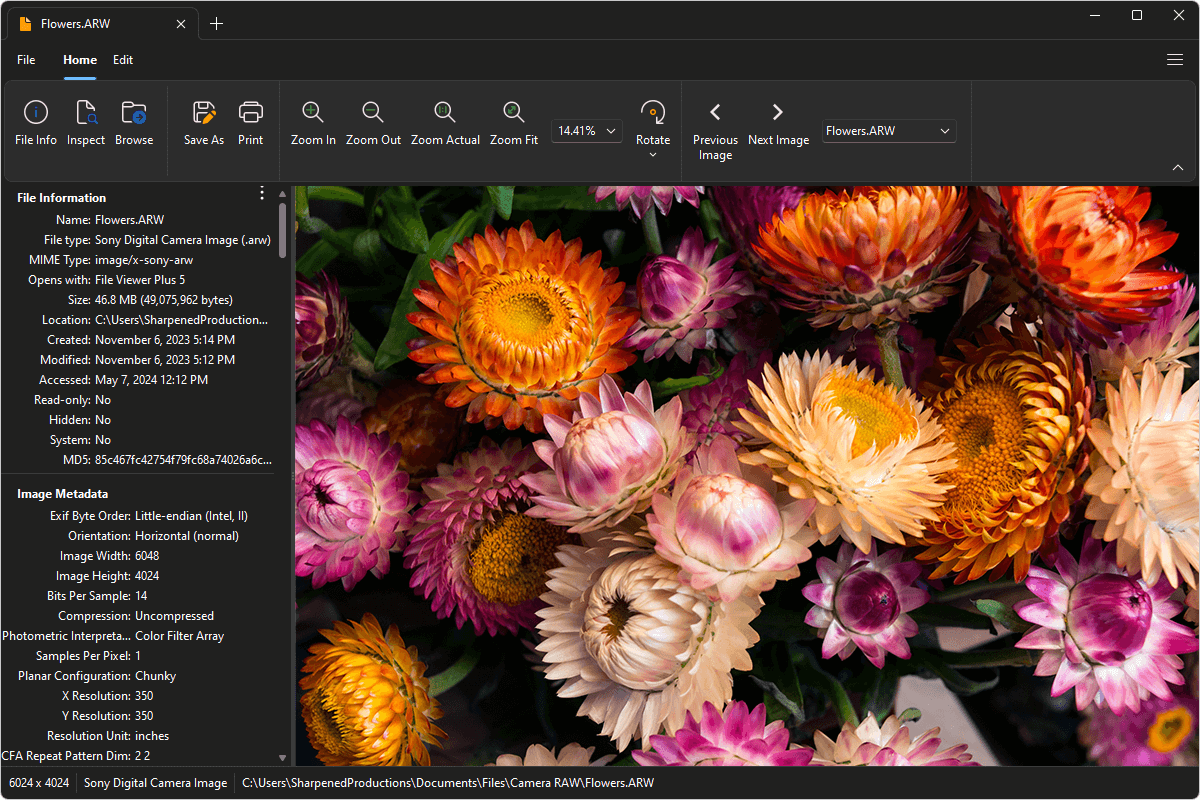Save the image using Save As
This screenshot has width=1200, height=800.
(x=203, y=122)
